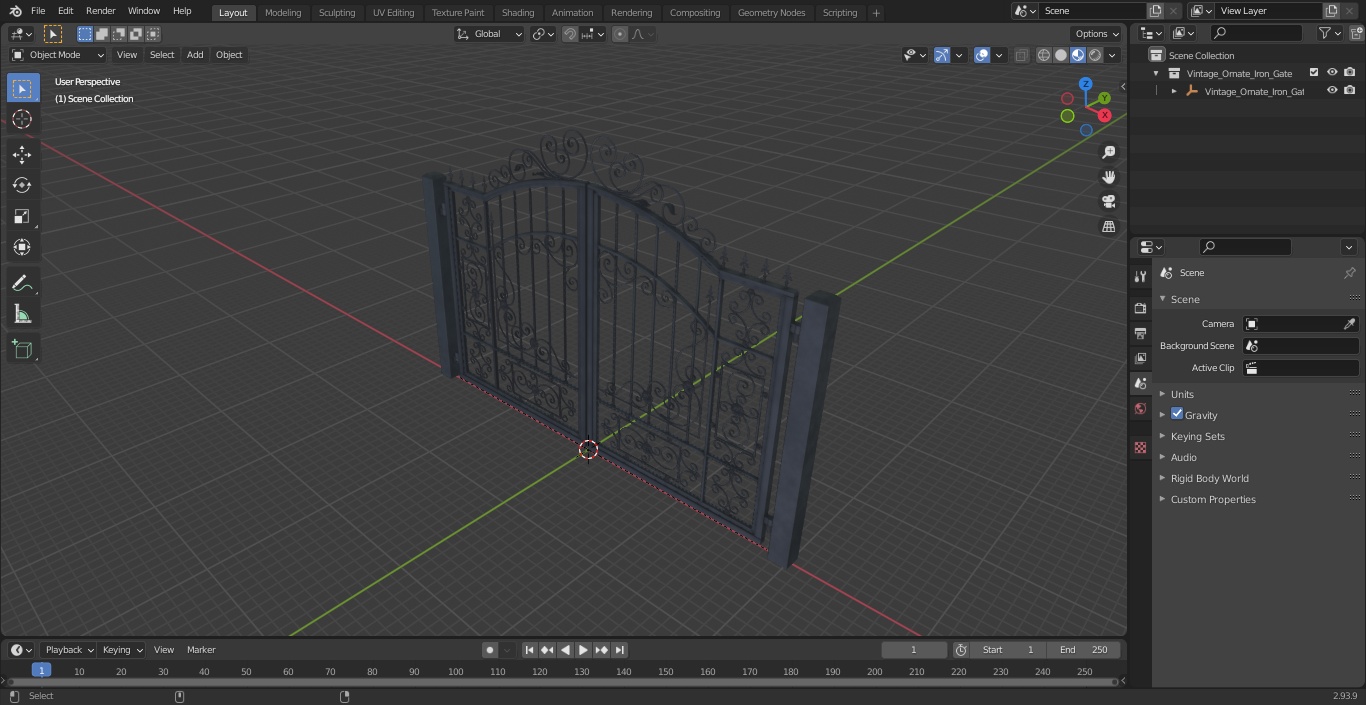Activate the Cursor tool

[x=22, y=119]
